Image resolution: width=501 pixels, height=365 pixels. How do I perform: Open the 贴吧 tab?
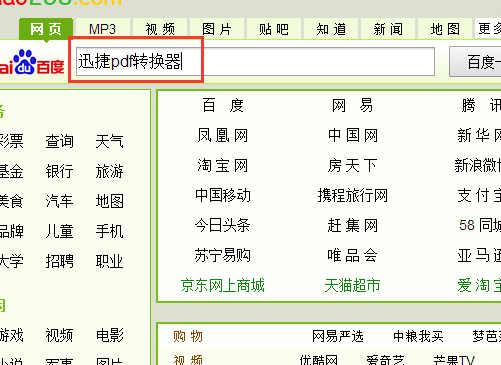pyautogui.click(x=274, y=29)
